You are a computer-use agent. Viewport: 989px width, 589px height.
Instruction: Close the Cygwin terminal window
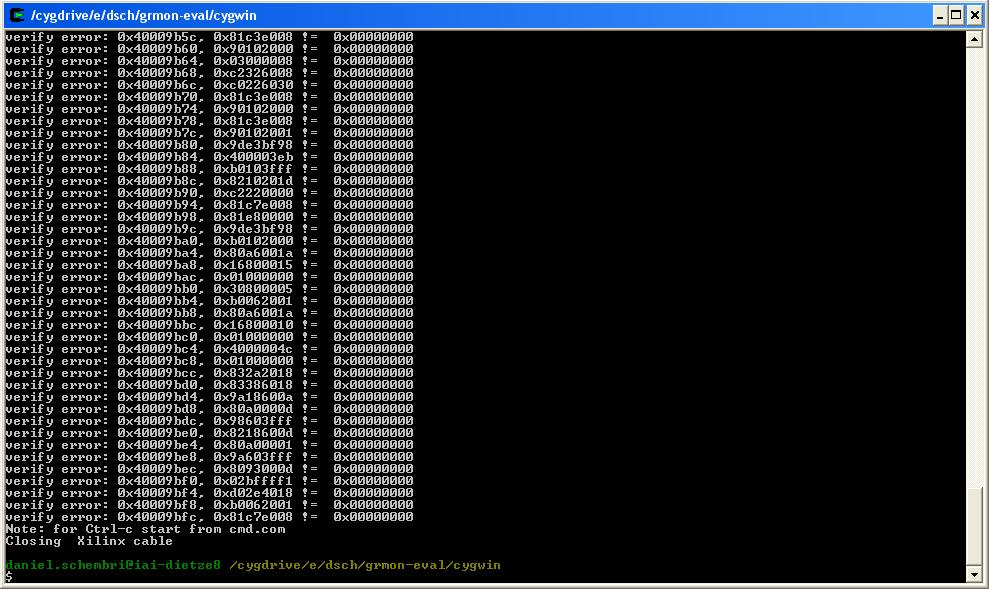(x=974, y=15)
